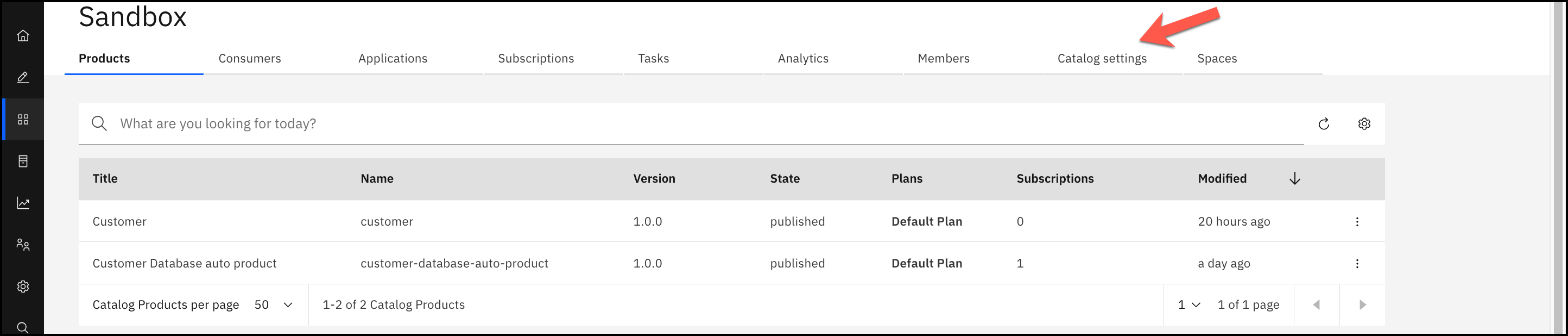Sort by Modified column arrow
1568x336 pixels.
coord(1294,179)
